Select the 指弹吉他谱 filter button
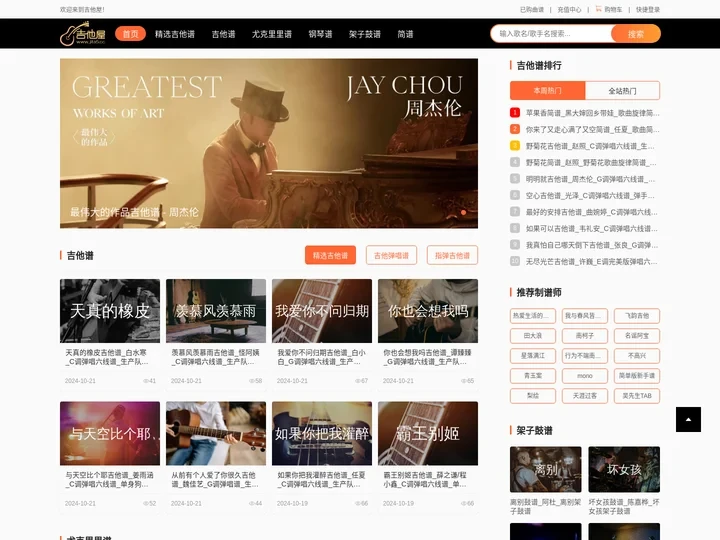Screen dimensions: 720x540 pos(452,255)
